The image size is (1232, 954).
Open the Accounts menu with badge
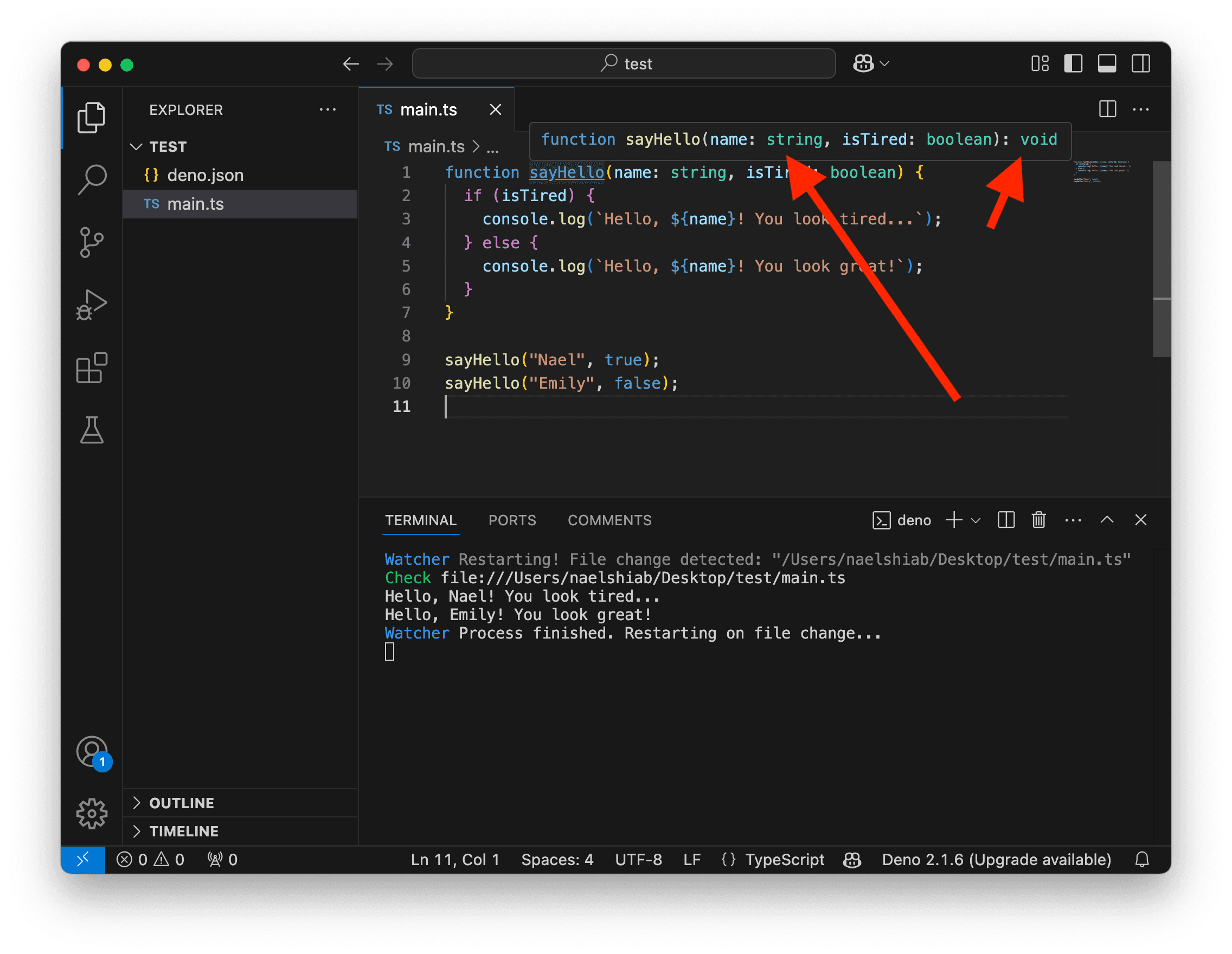(93, 753)
